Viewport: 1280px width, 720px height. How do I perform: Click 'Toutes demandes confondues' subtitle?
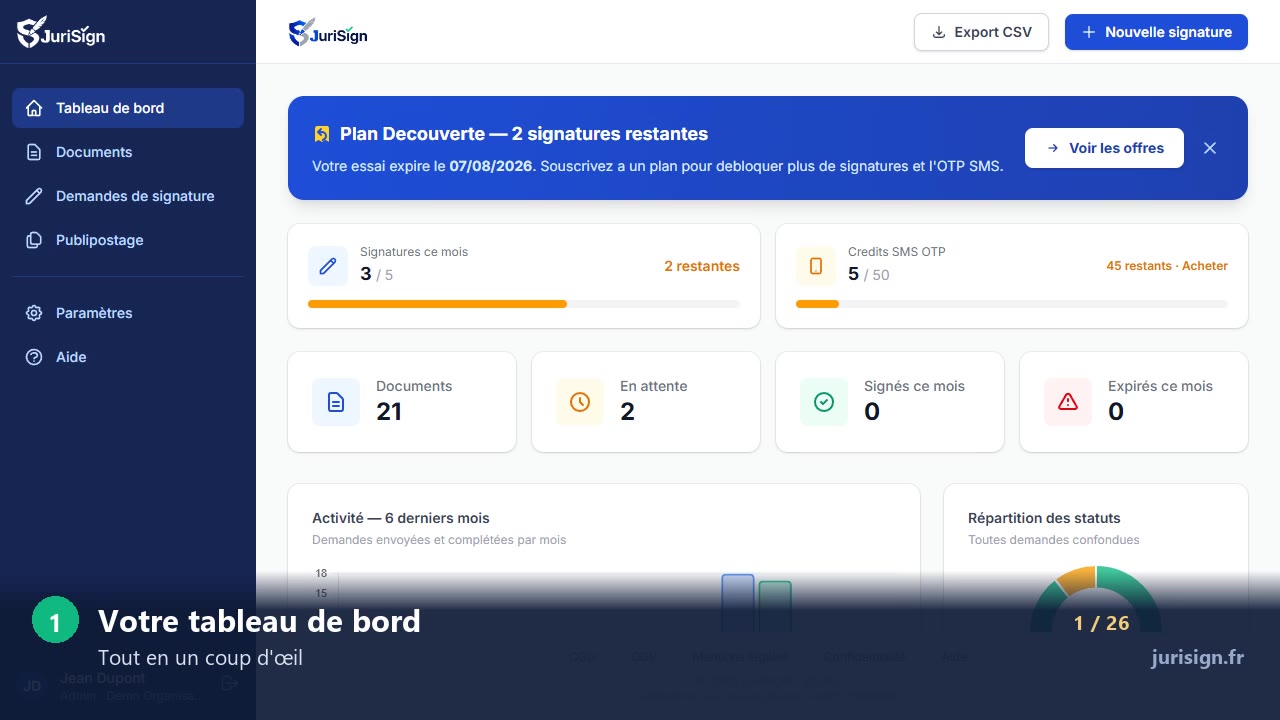[x=1053, y=540]
